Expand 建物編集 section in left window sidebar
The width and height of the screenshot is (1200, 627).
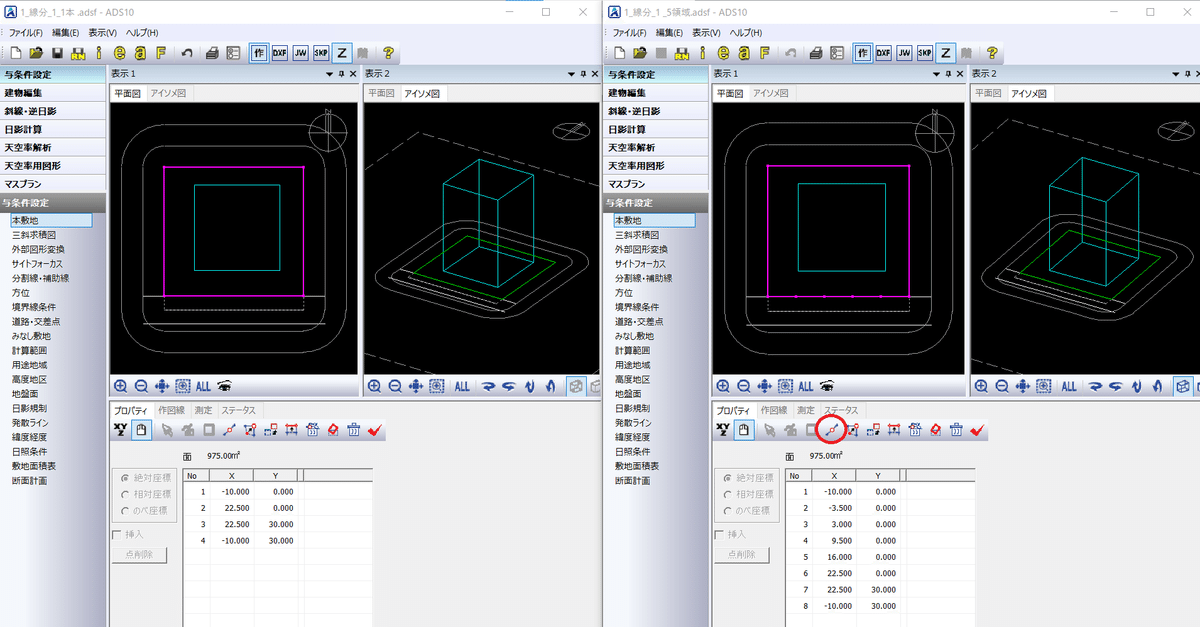[x=53, y=93]
